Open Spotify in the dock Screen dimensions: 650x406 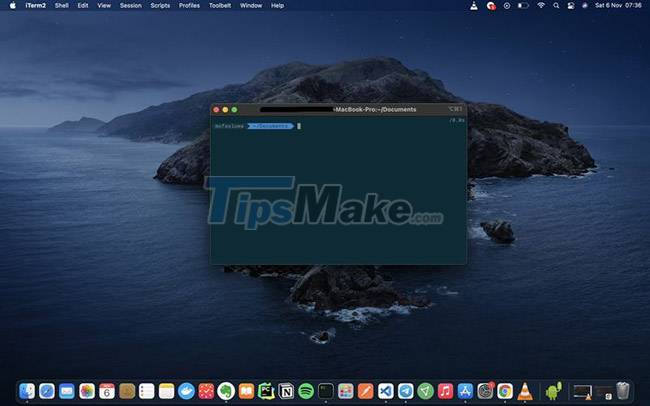(306, 391)
